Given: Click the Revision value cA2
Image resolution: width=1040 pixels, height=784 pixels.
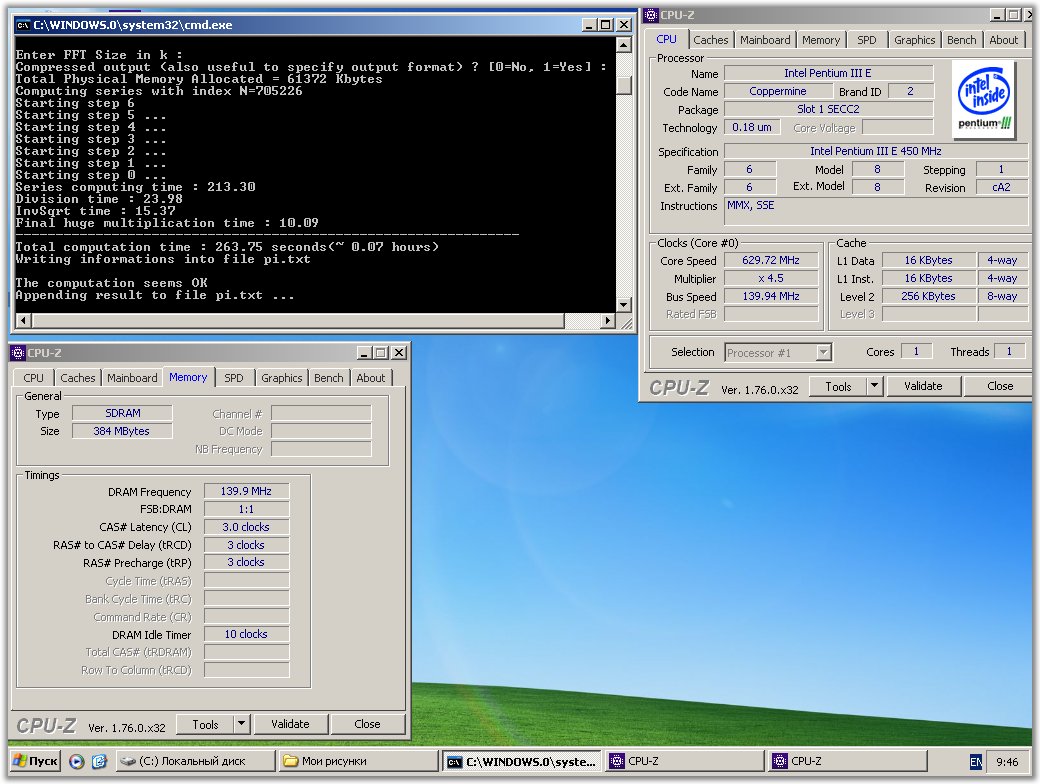Looking at the screenshot, I should tap(1001, 188).
